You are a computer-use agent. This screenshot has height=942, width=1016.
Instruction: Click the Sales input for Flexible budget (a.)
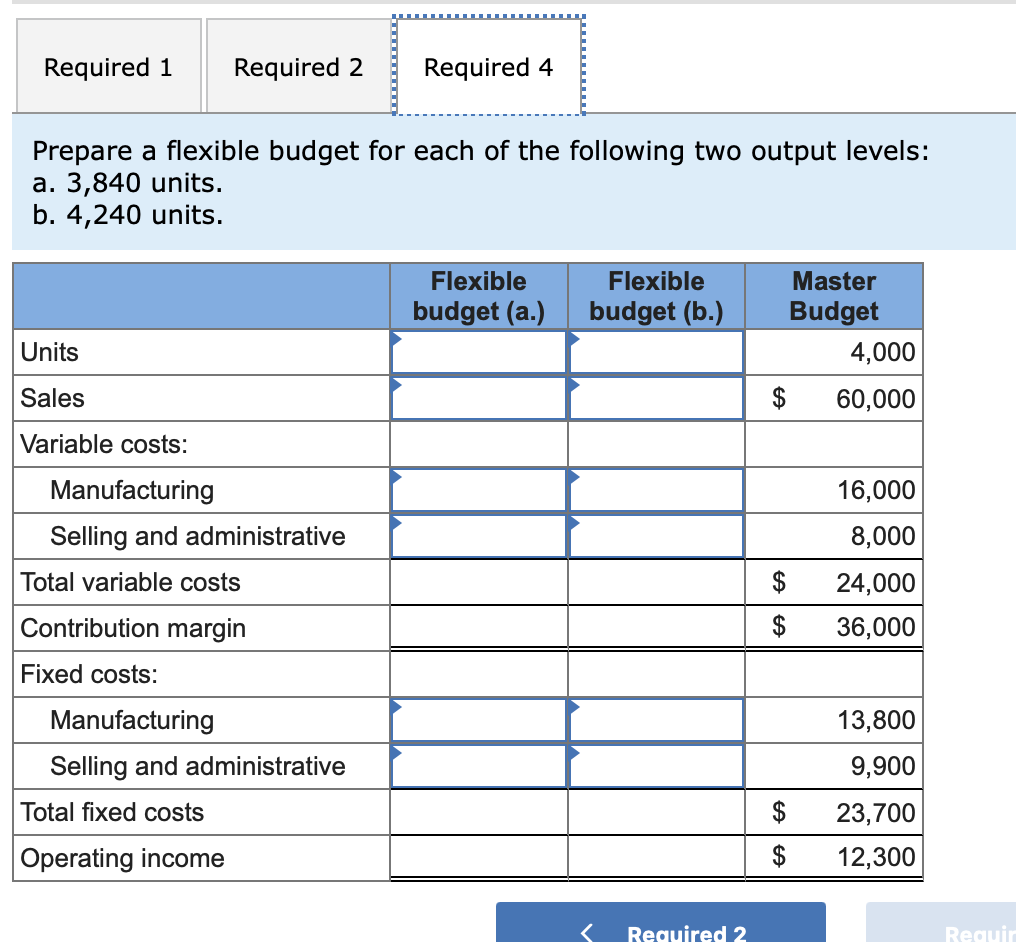pyautogui.click(x=478, y=397)
